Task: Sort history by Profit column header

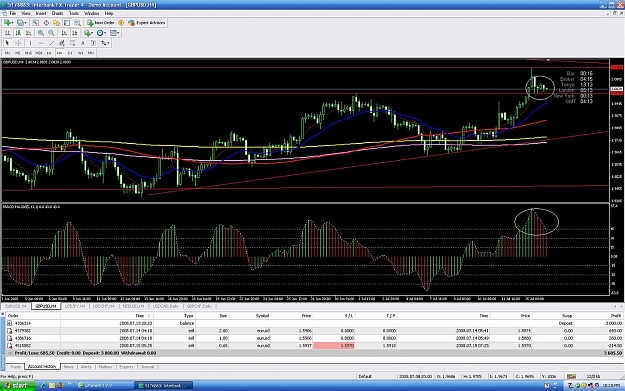Action: tap(599, 316)
